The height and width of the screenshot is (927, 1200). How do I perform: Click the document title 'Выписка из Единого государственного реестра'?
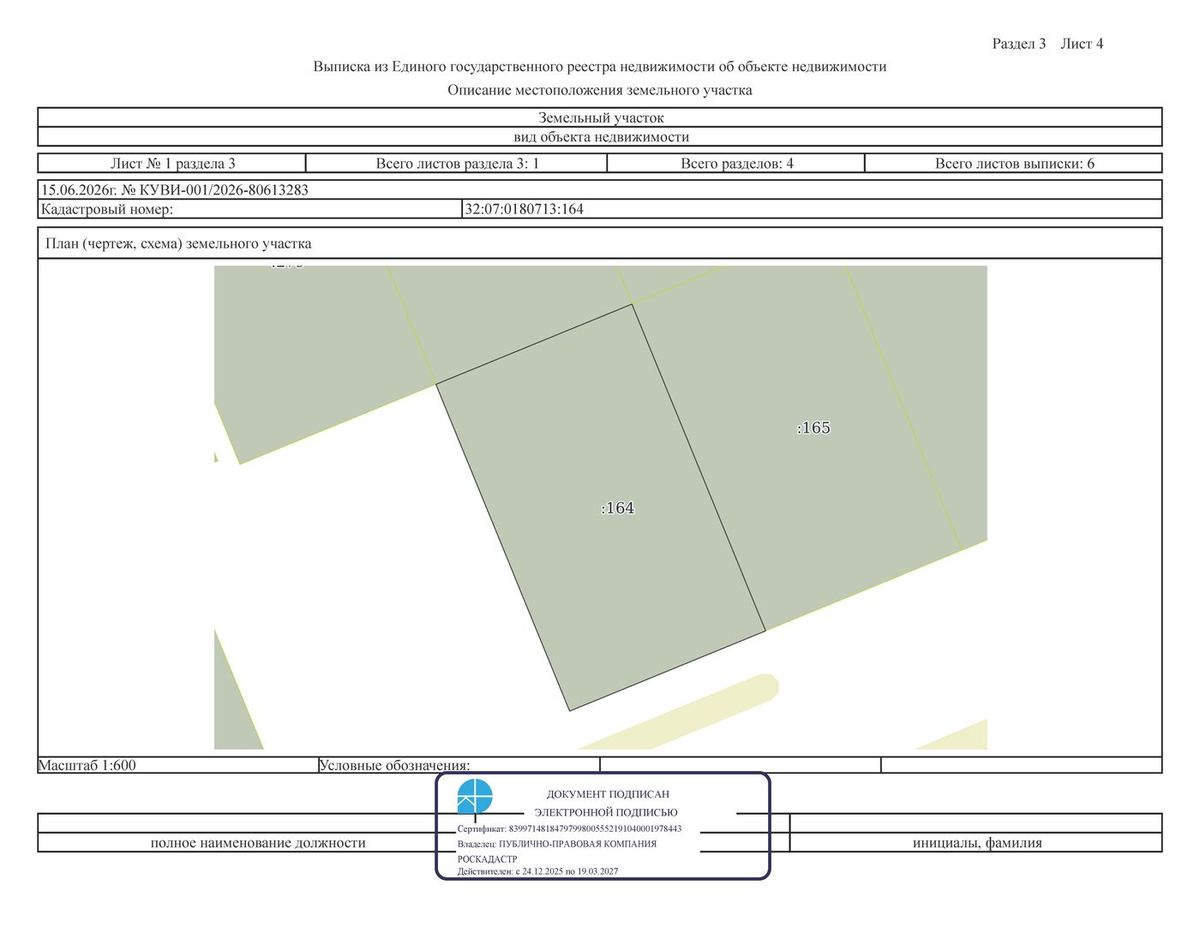(x=600, y=67)
